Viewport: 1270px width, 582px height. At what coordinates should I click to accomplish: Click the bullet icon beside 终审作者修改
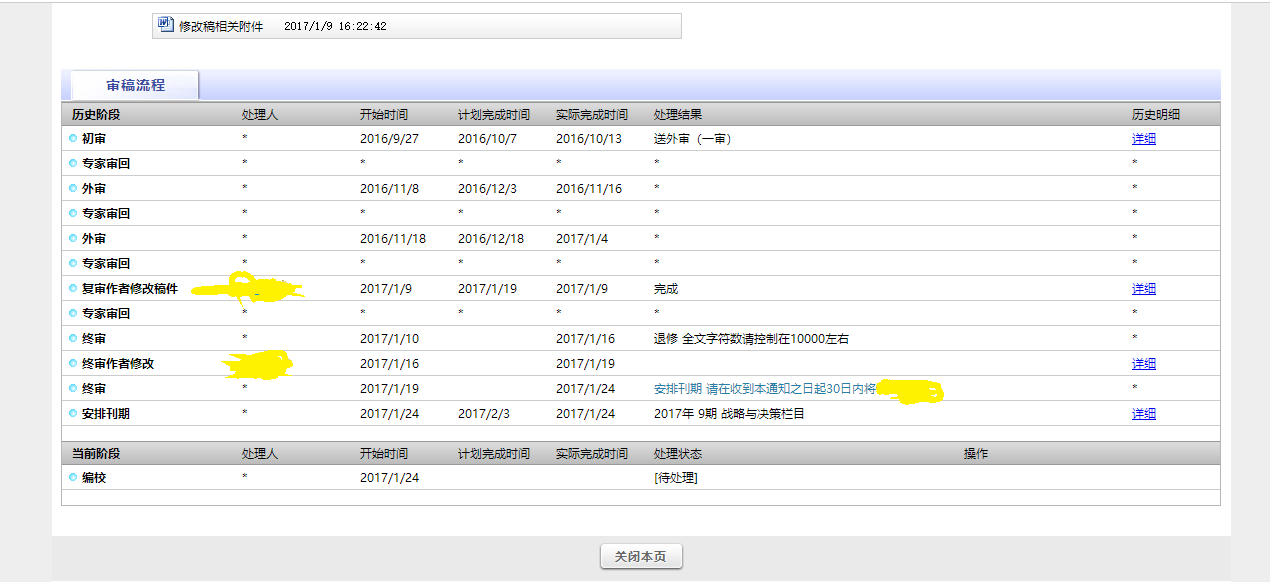(73, 364)
